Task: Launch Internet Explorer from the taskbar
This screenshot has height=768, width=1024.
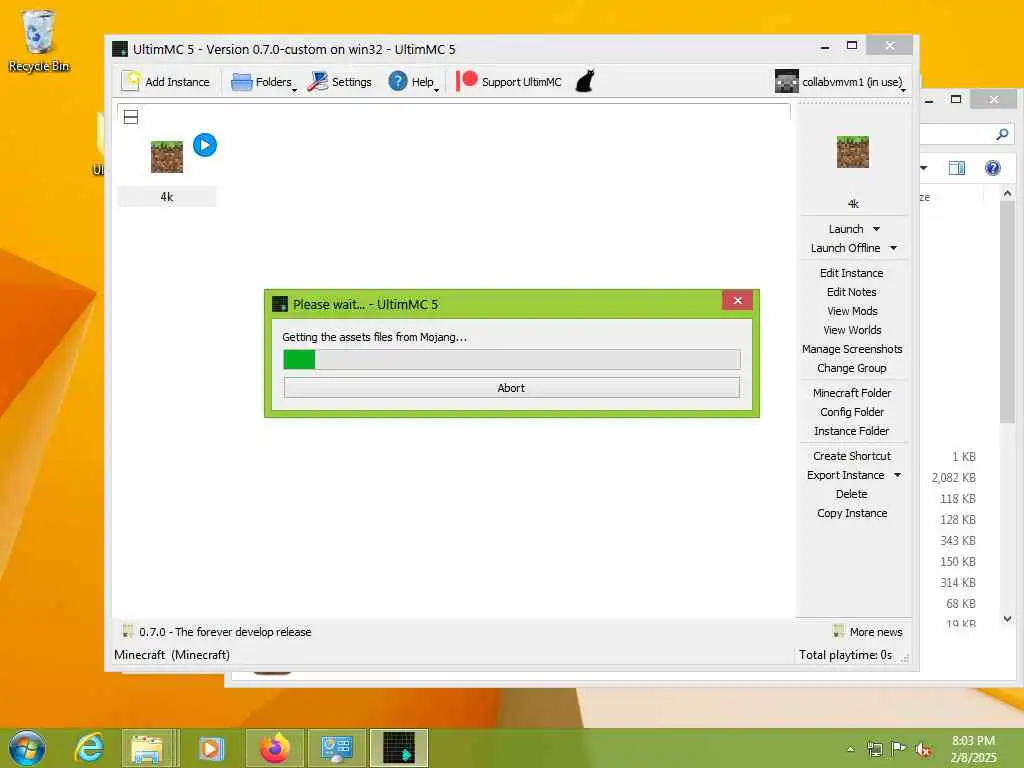Action: pos(89,748)
